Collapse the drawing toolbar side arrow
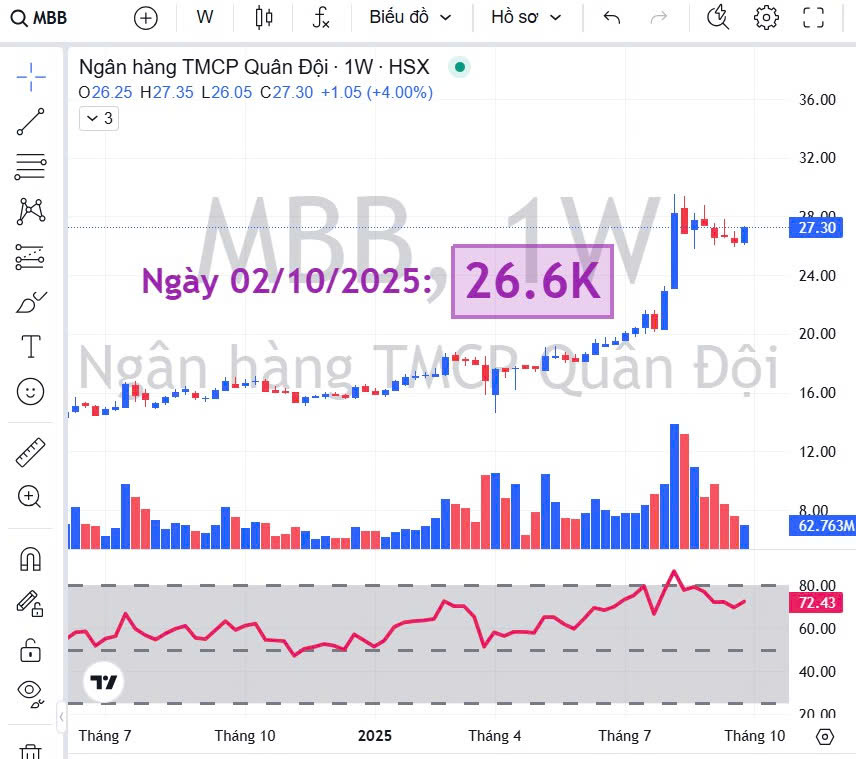This screenshot has width=856, height=759. tap(61, 716)
